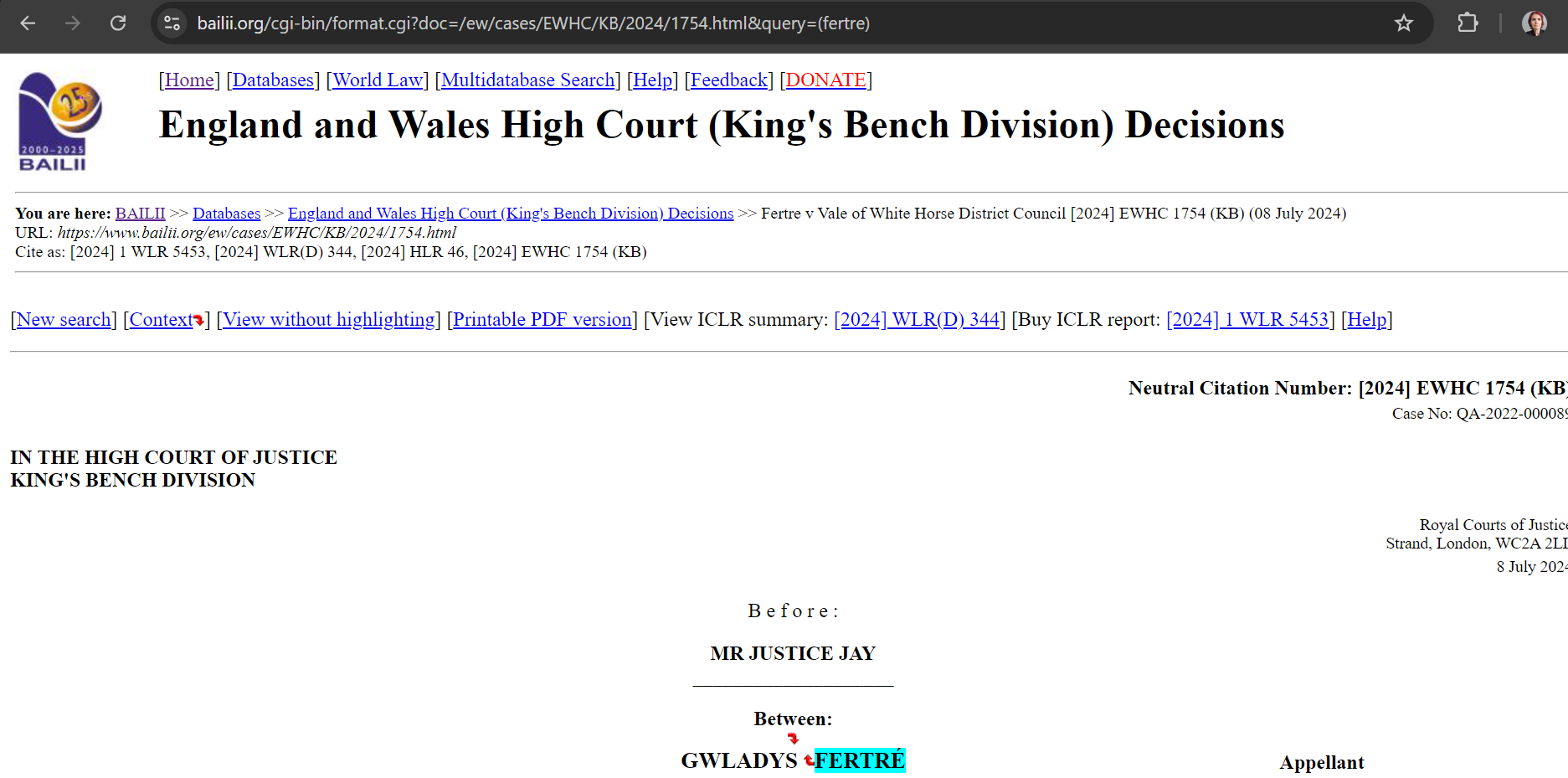Bookmark this page with the star icon

[1404, 23]
